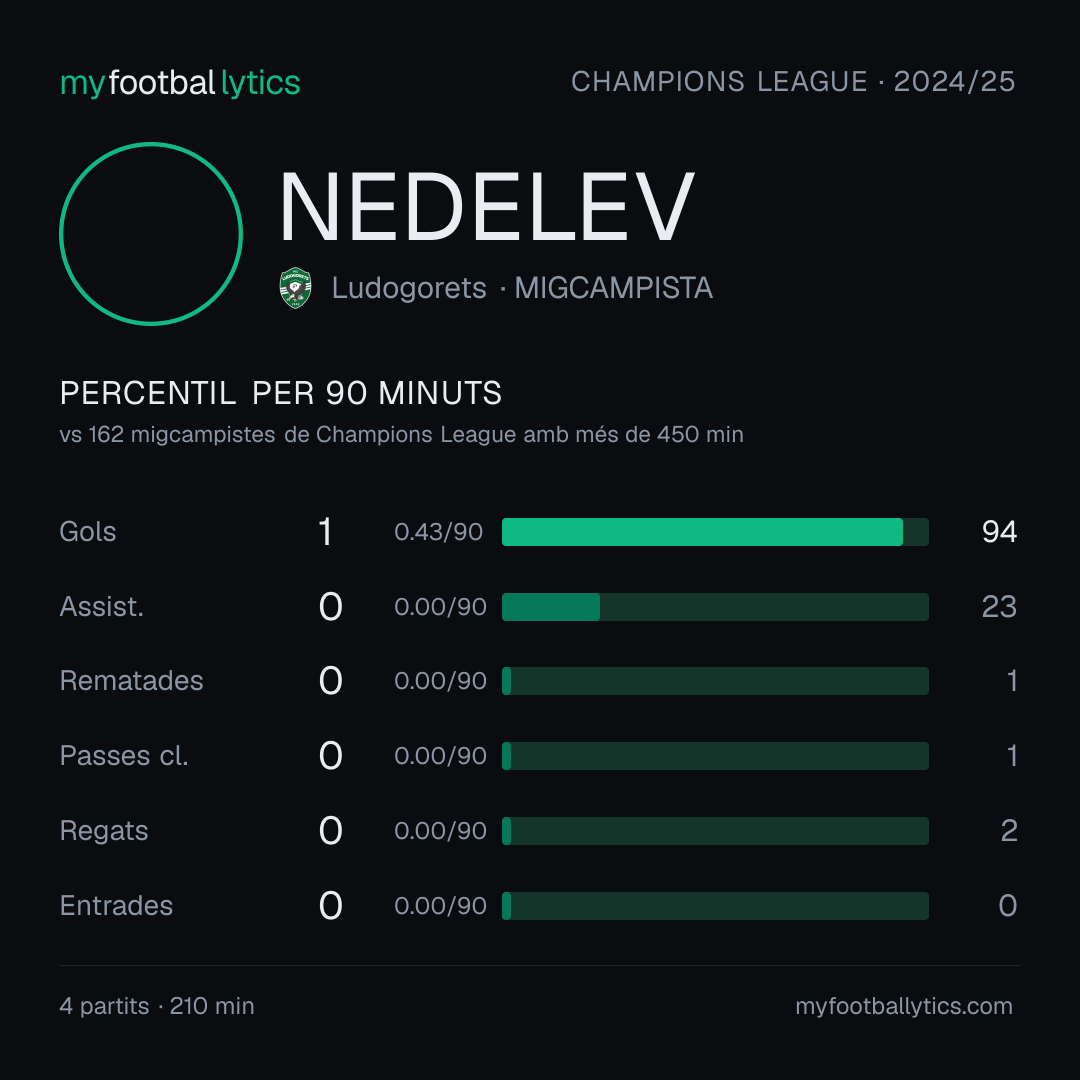
Task: Click the 4 partits 210 min footer
Action: tap(157, 1006)
